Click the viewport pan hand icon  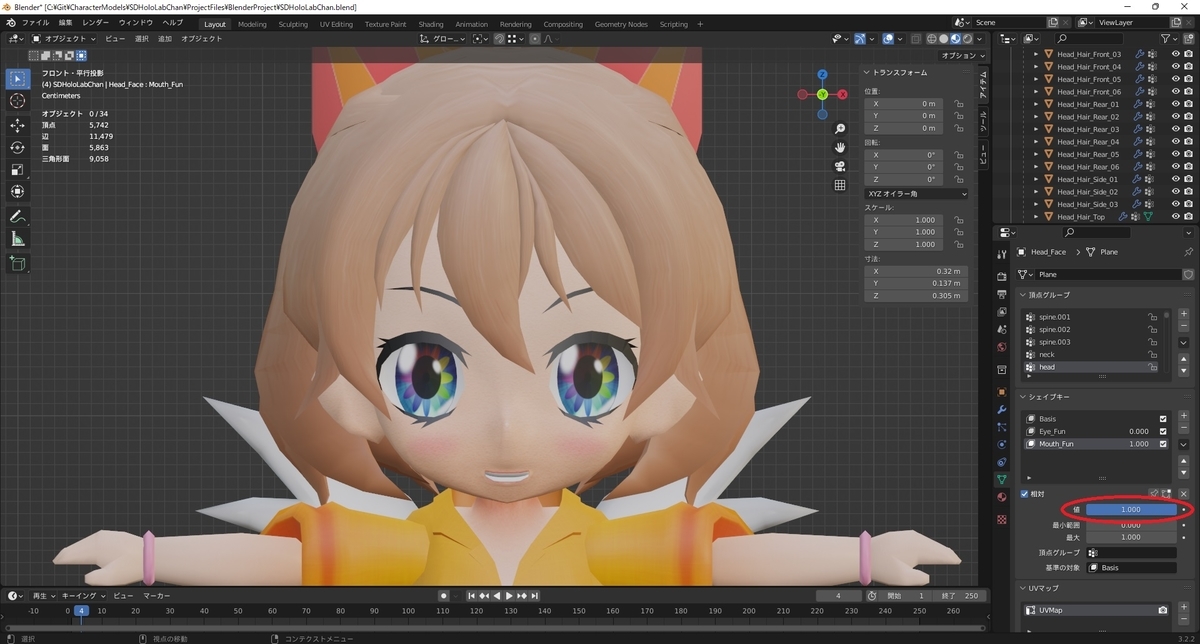841,147
